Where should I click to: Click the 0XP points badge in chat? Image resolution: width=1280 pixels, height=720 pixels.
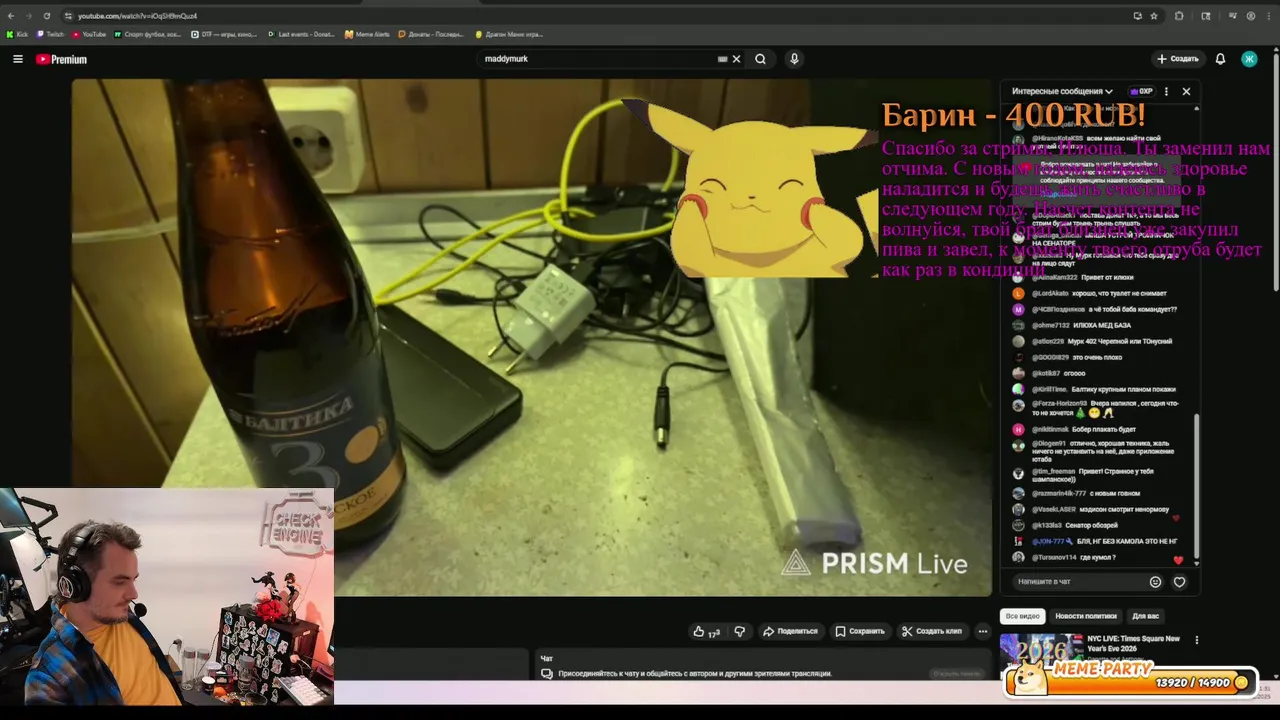1141,91
